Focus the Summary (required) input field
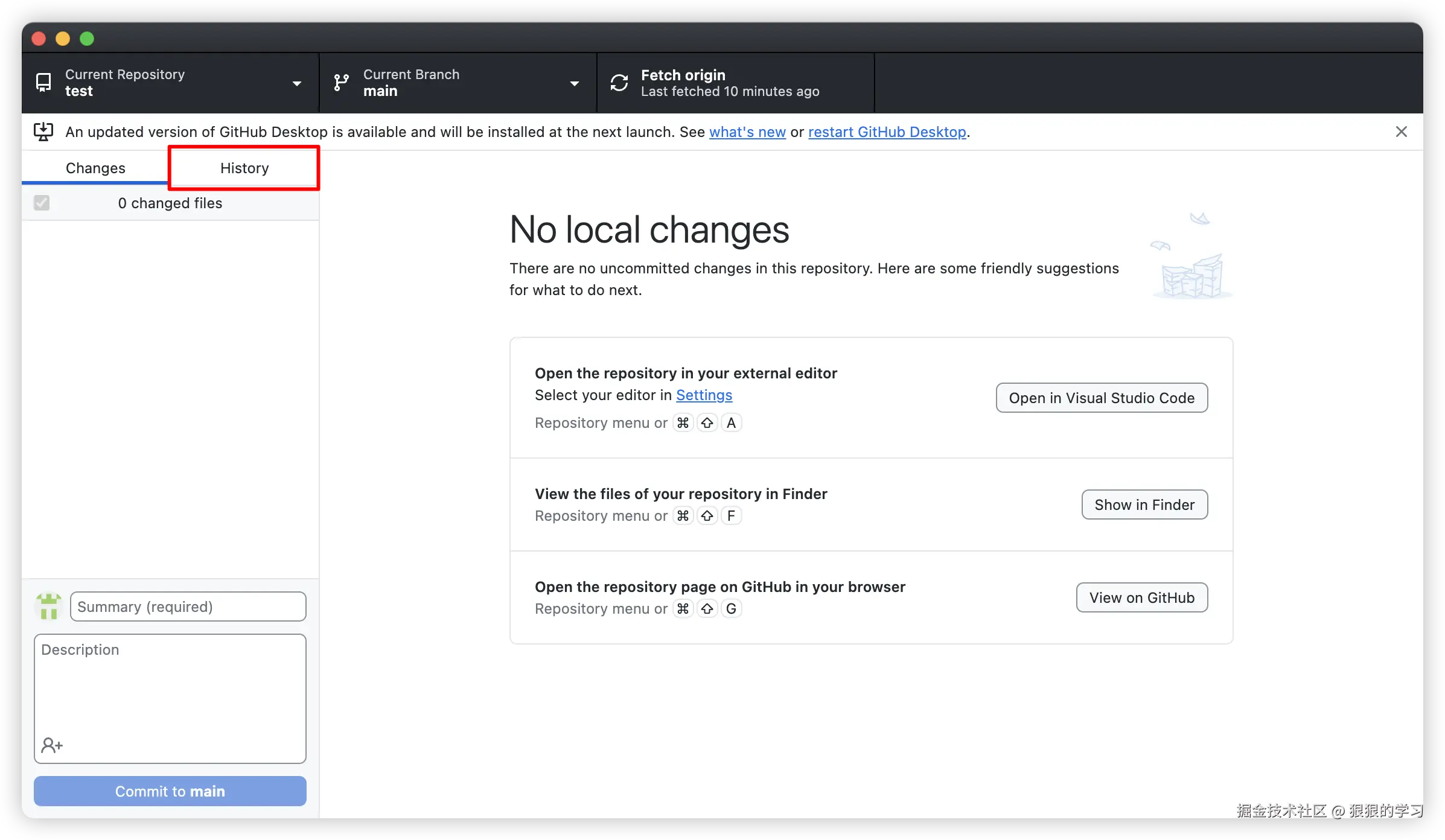Viewport: 1445px width, 840px height. [188, 606]
